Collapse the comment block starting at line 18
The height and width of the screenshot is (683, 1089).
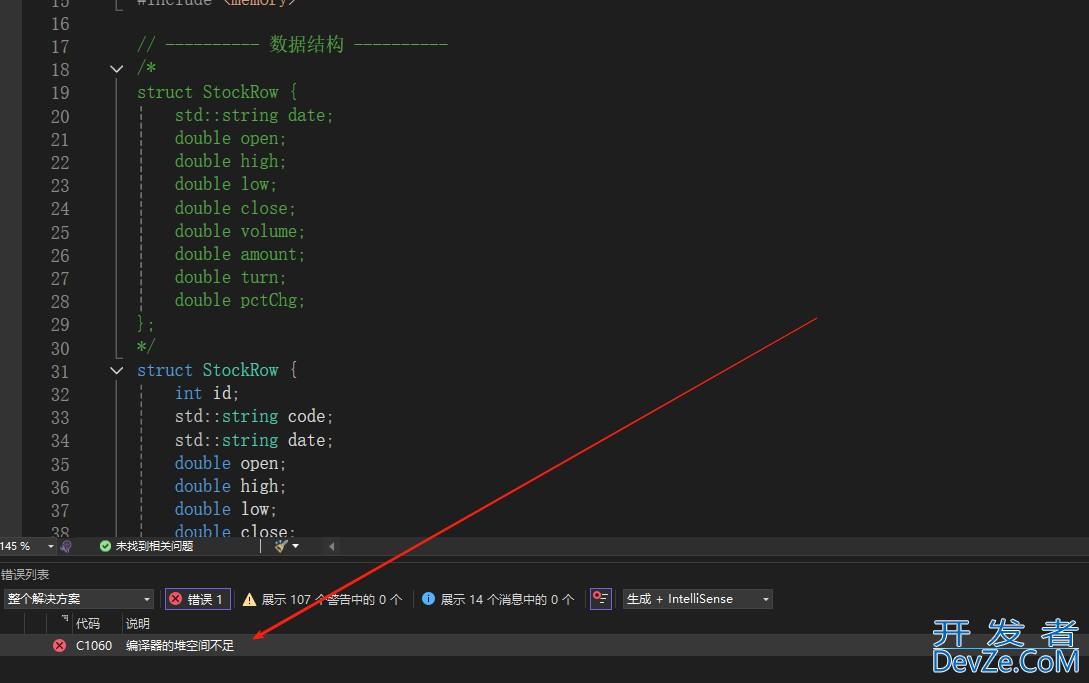[x=117, y=69]
